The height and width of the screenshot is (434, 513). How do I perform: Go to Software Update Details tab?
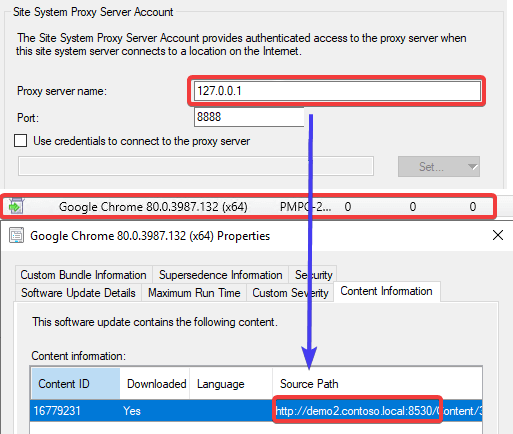pos(78,293)
